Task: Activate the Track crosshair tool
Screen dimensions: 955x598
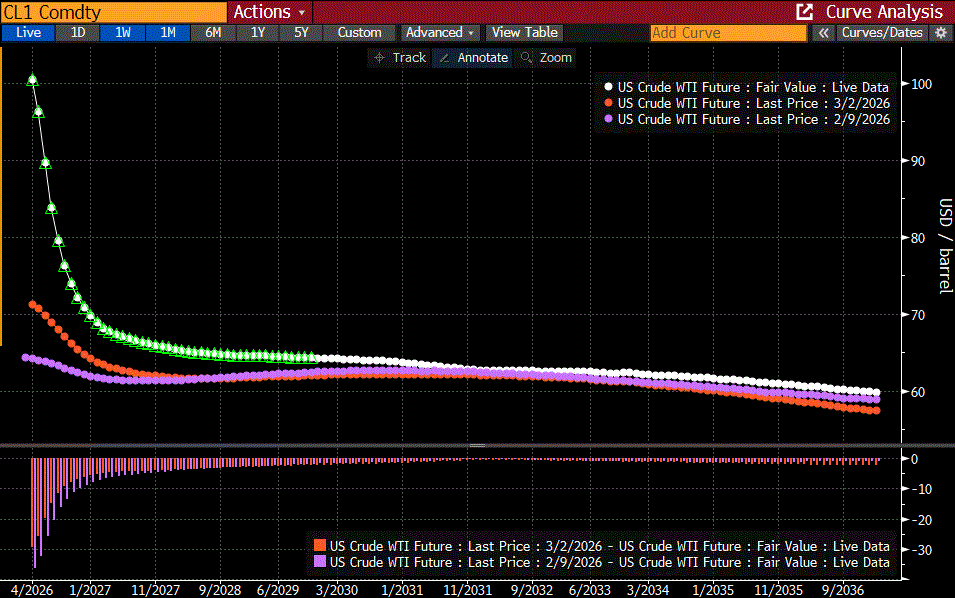Action: pos(399,58)
